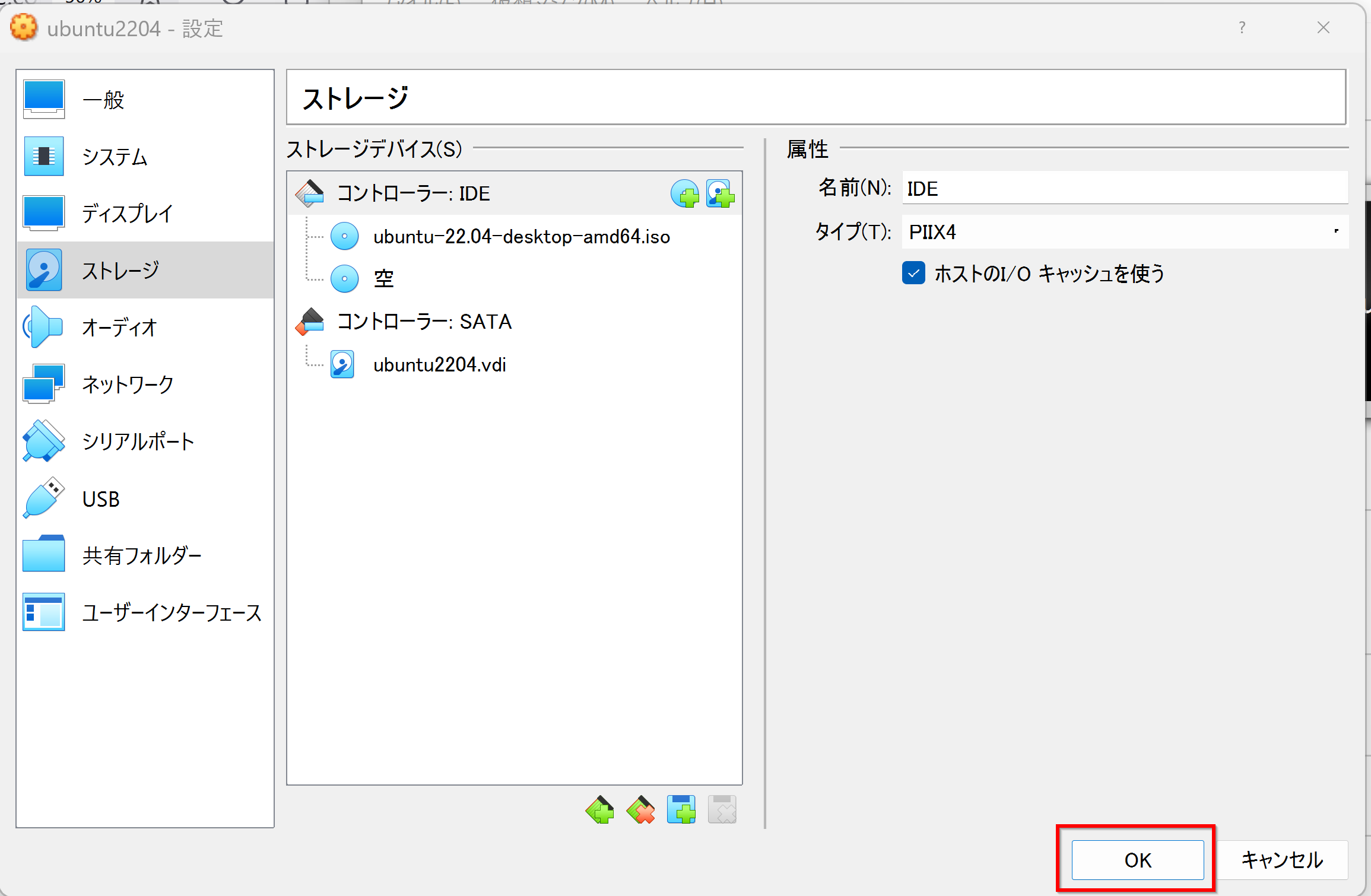
Task: Close the ubuntu2204 設定 dialog
Action: (x=1324, y=28)
